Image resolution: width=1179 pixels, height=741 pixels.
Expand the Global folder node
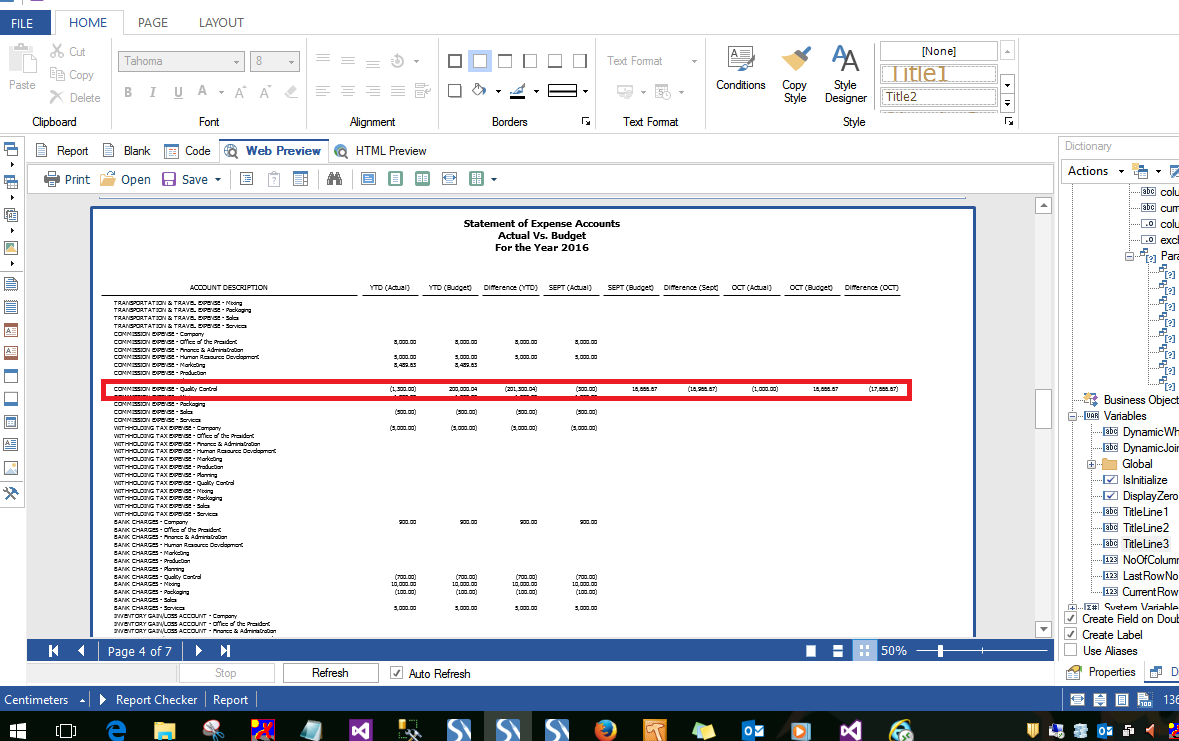(1091, 464)
